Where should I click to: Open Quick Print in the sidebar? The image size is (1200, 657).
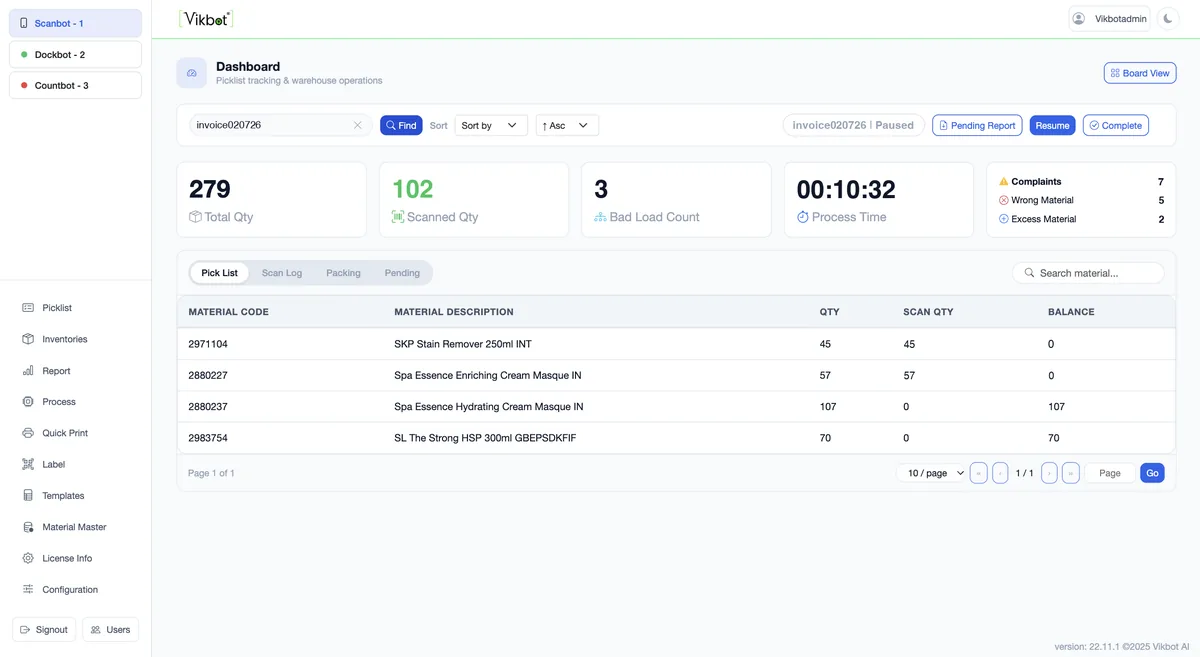[x=65, y=433]
